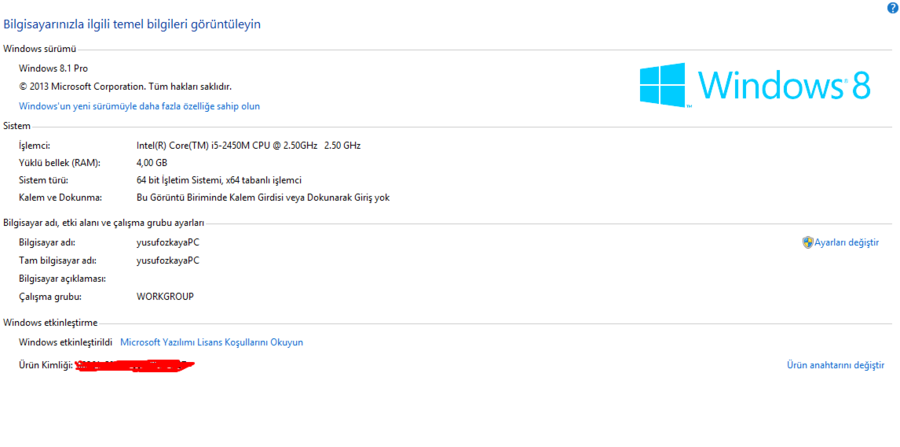Click the 64 bit İşletim Sistemi value
The height and width of the screenshot is (447, 900).
tap(219, 180)
